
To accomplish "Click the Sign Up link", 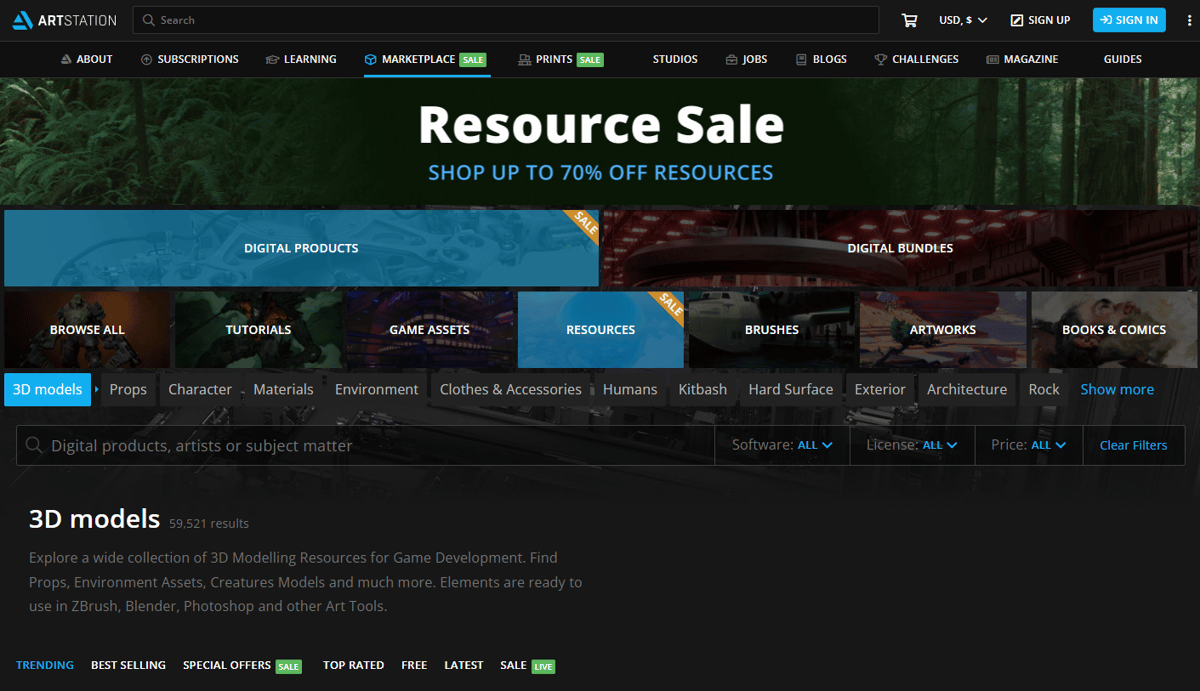I will pyautogui.click(x=1040, y=20).
